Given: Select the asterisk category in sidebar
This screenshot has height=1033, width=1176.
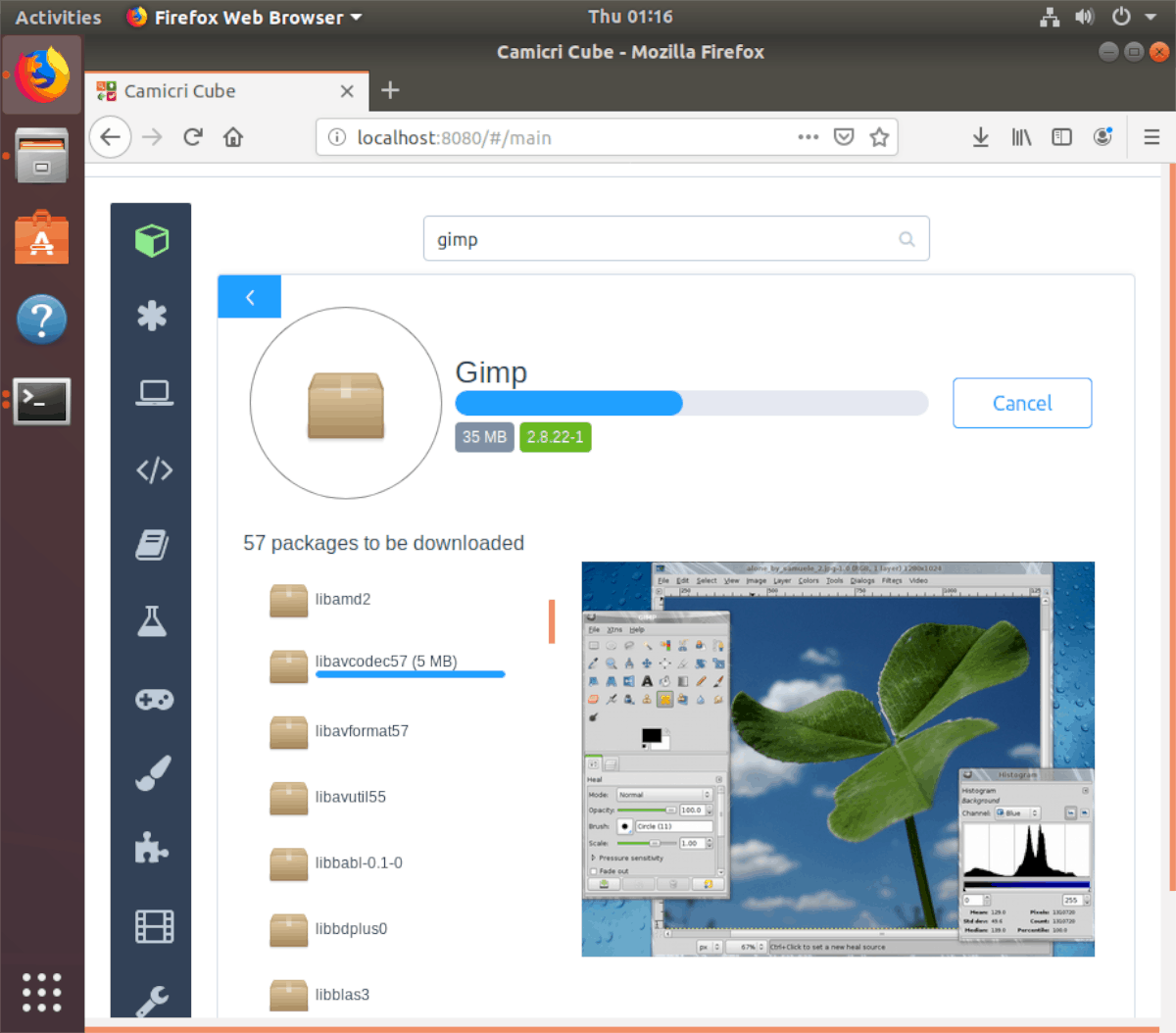Looking at the screenshot, I should coord(152,316).
